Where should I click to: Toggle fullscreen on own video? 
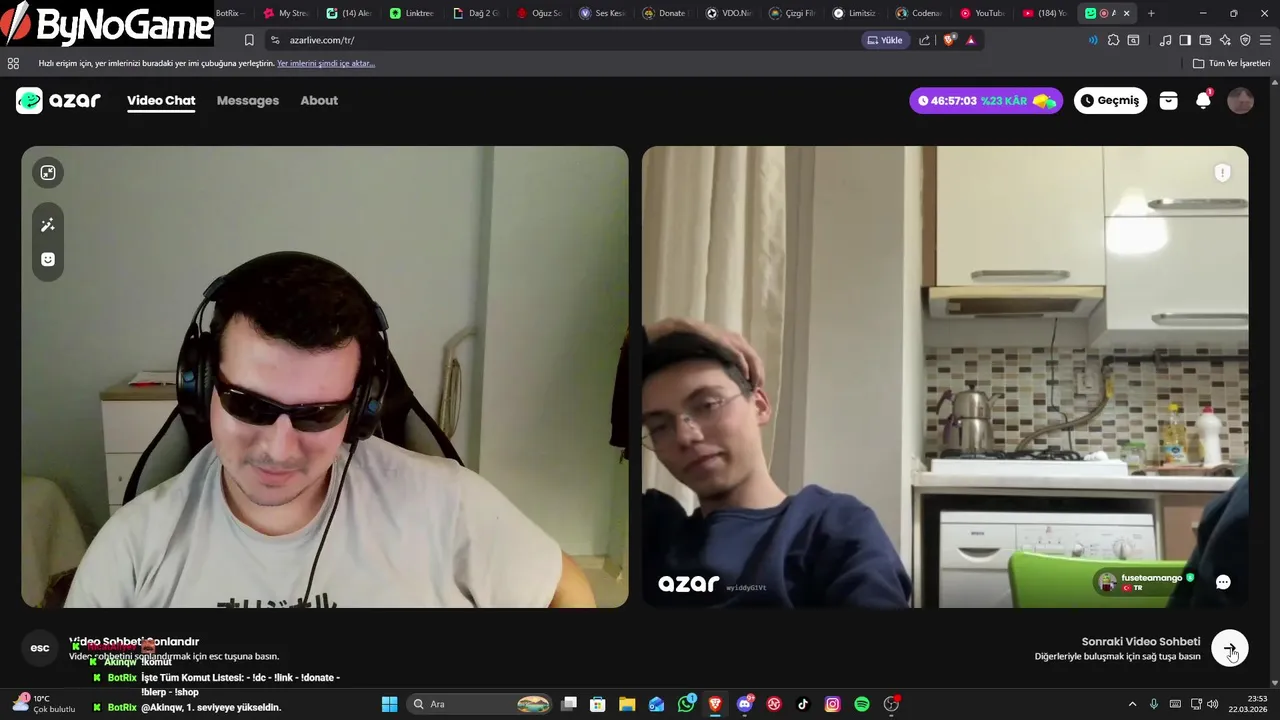point(48,173)
